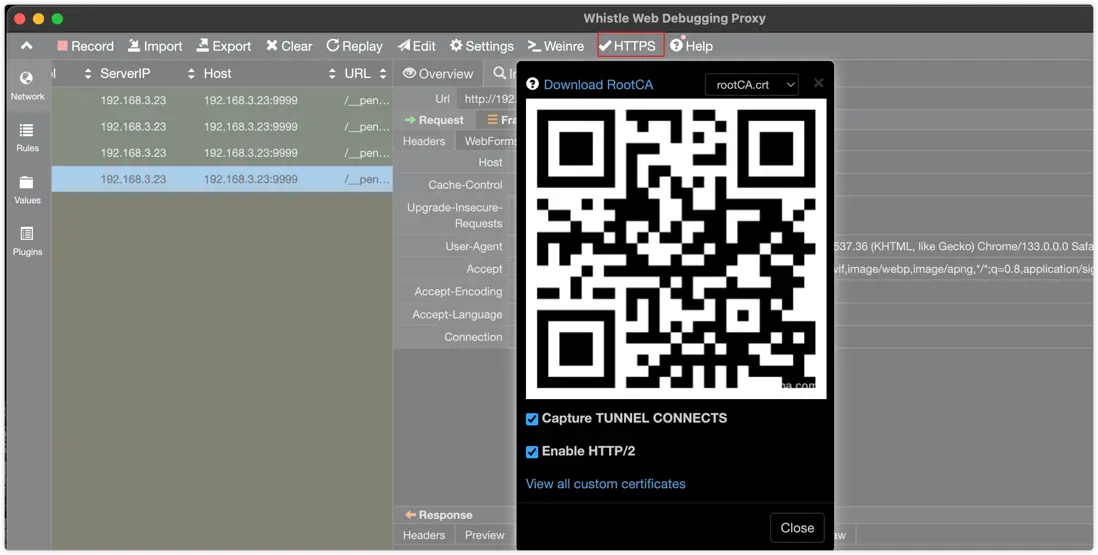Image resolution: width=1098 pixels, height=555 pixels.
Task: Click the User-Agent header label
Action: [x=473, y=246]
